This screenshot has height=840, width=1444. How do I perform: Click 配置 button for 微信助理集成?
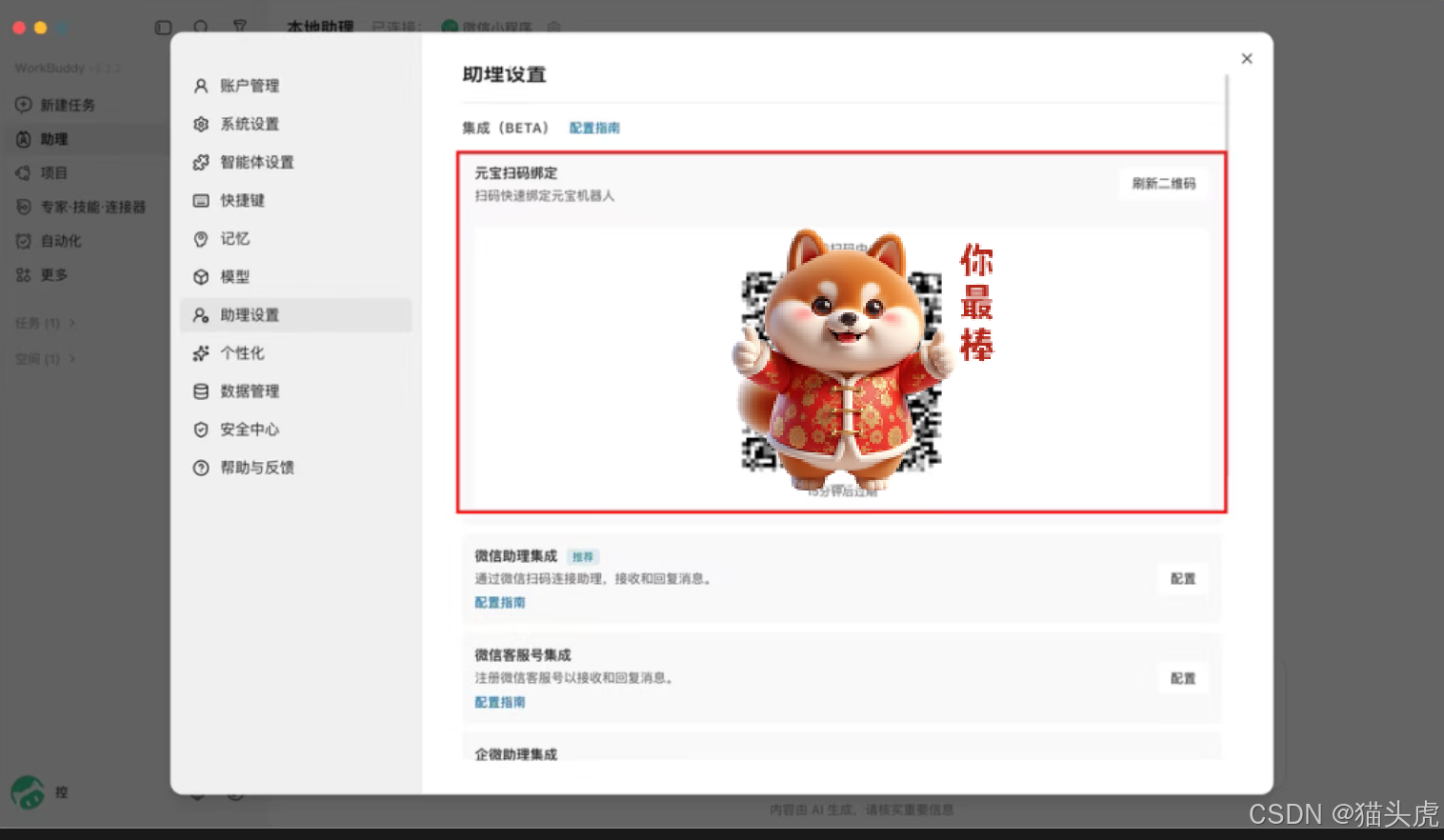(x=1183, y=579)
